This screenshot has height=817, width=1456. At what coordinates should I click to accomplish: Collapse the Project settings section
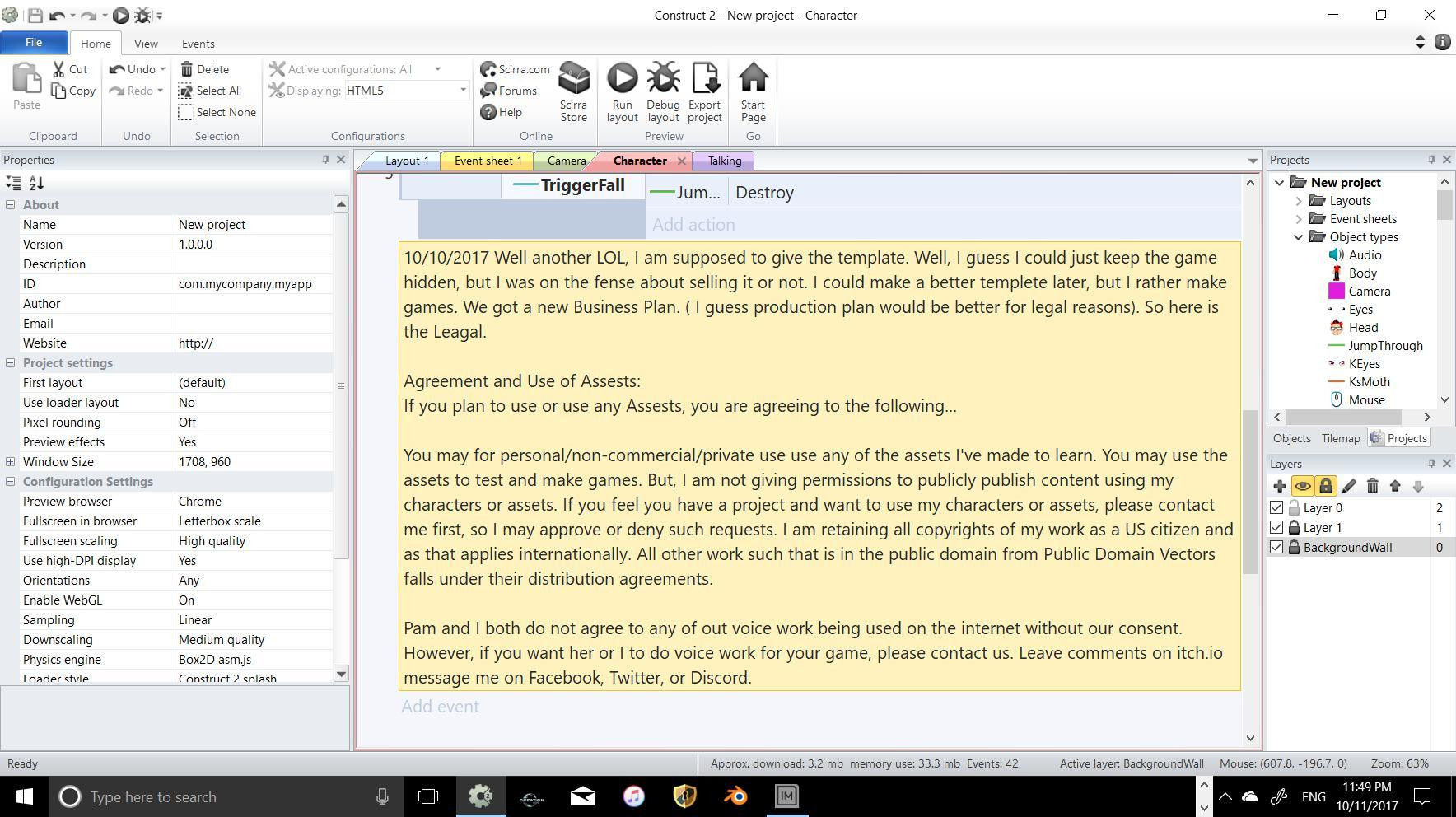click(x=10, y=363)
